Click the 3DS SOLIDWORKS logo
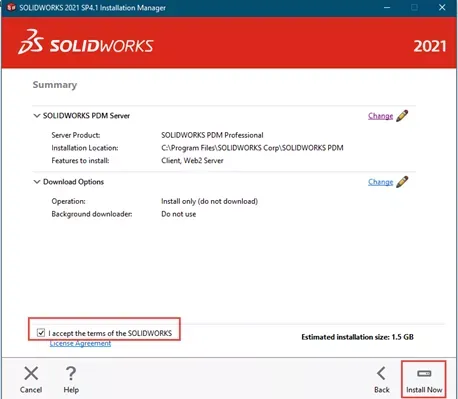 [86, 42]
